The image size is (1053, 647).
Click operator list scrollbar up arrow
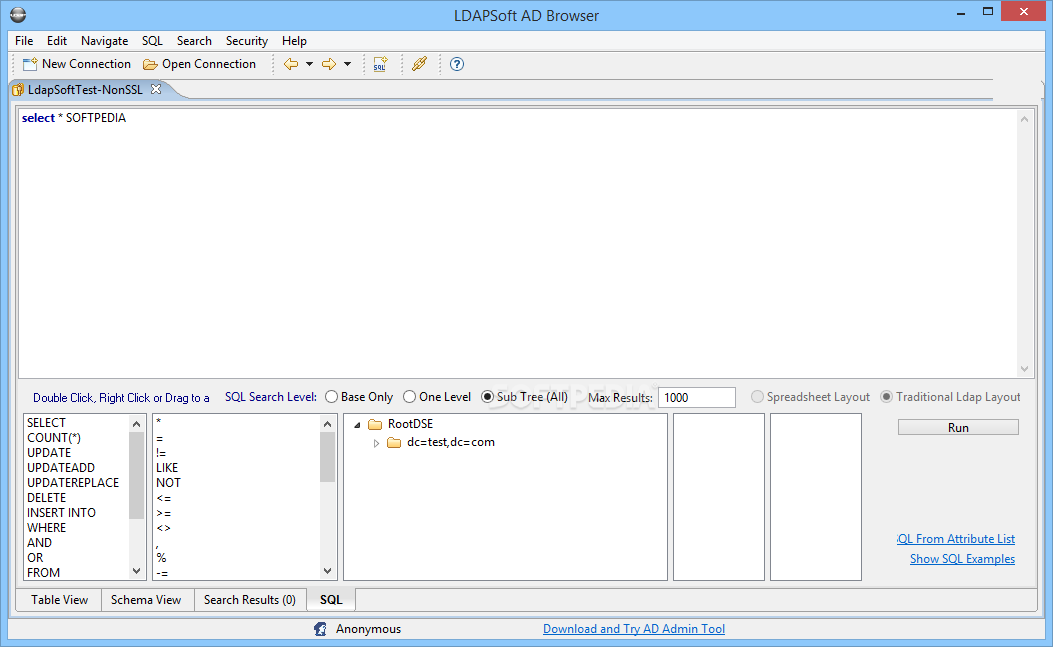click(327, 424)
